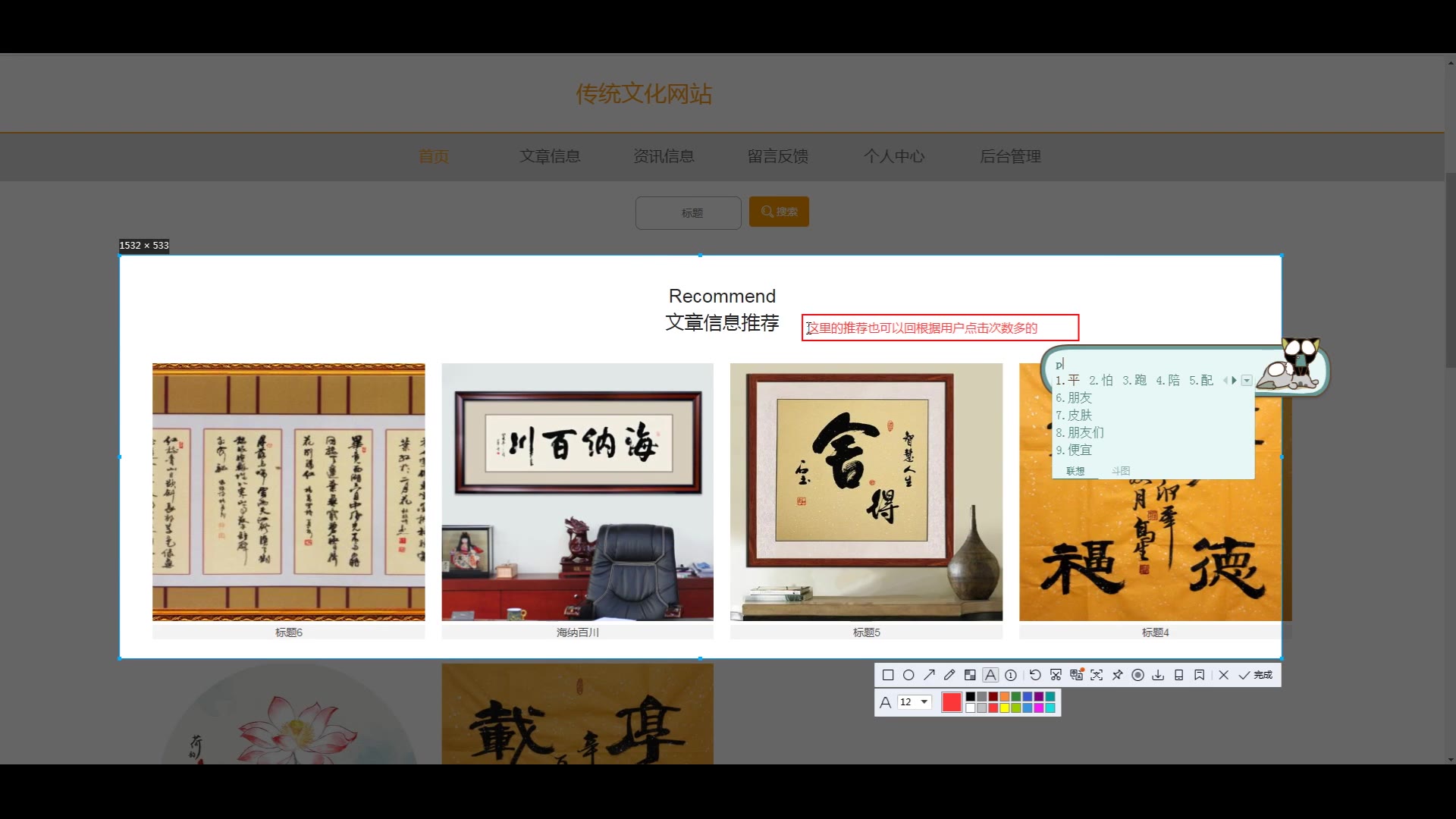This screenshot has height=819, width=1456.
Task: Open the 文章信息 navigation tab
Action: coord(550,156)
